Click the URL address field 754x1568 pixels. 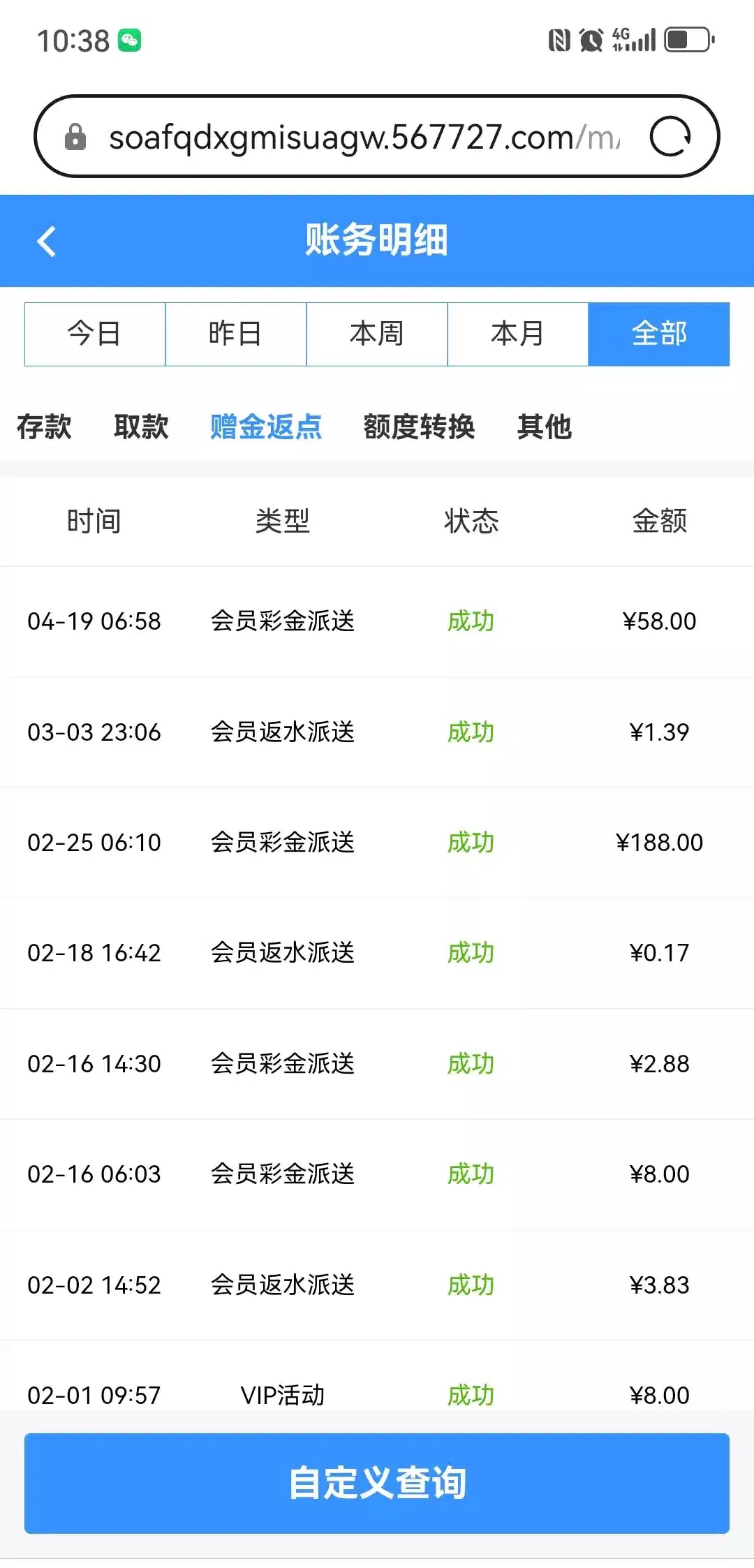coord(363,137)
